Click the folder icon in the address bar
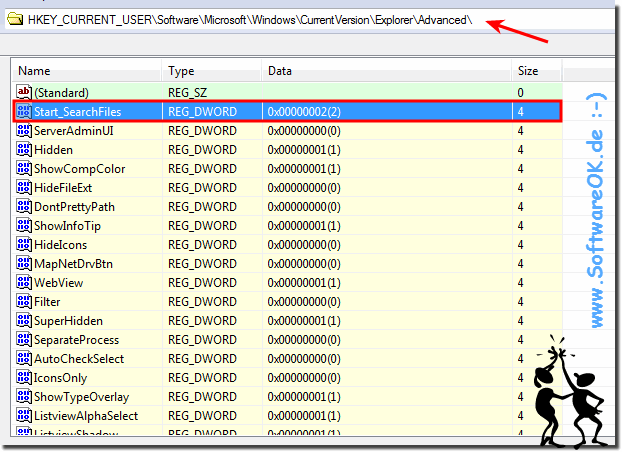 tap(15, 19)
